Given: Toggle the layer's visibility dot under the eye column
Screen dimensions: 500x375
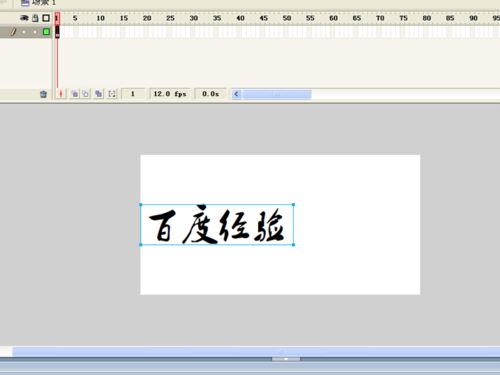Looking at the screenshot, I should pos(24,32).
